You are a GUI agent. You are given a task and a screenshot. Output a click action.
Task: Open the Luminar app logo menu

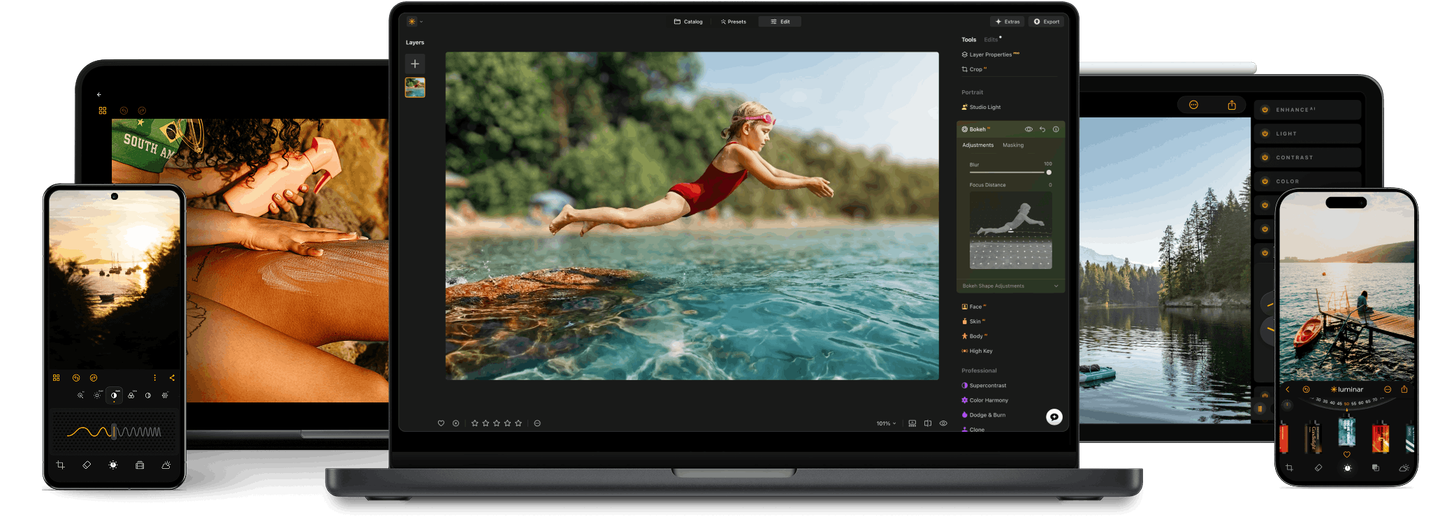414,21
